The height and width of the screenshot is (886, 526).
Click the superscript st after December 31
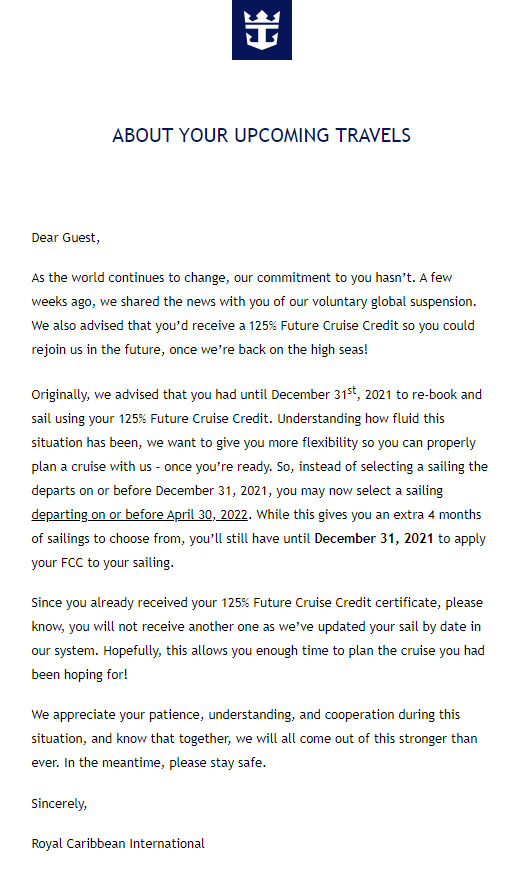(x=352, y=390)
